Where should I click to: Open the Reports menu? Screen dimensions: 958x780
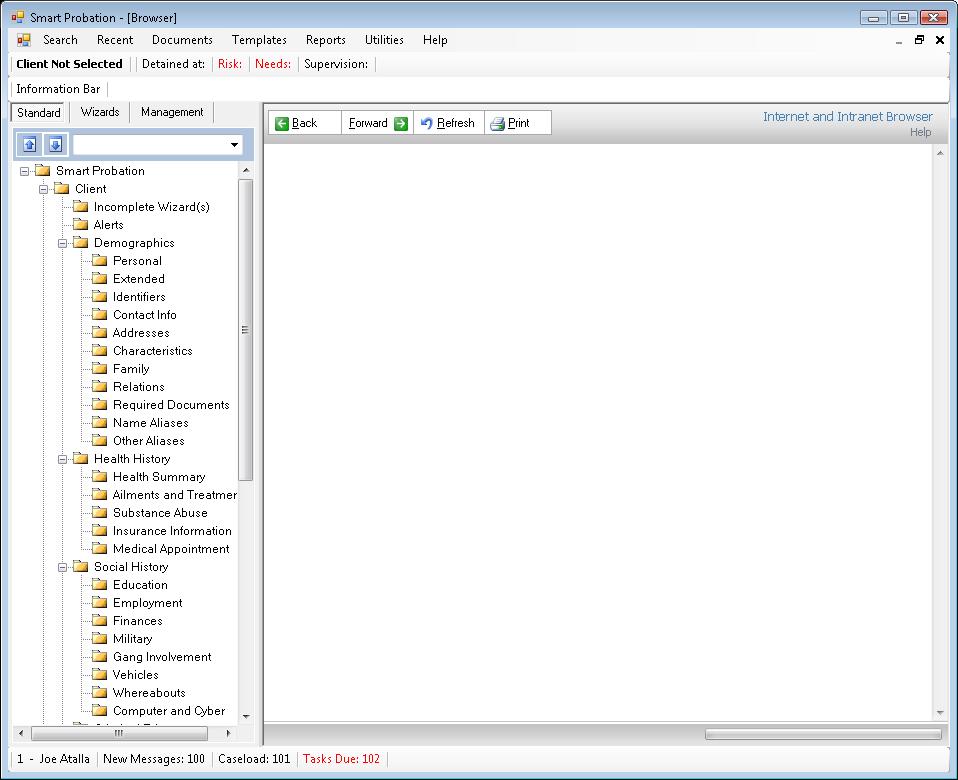(326, 40)
